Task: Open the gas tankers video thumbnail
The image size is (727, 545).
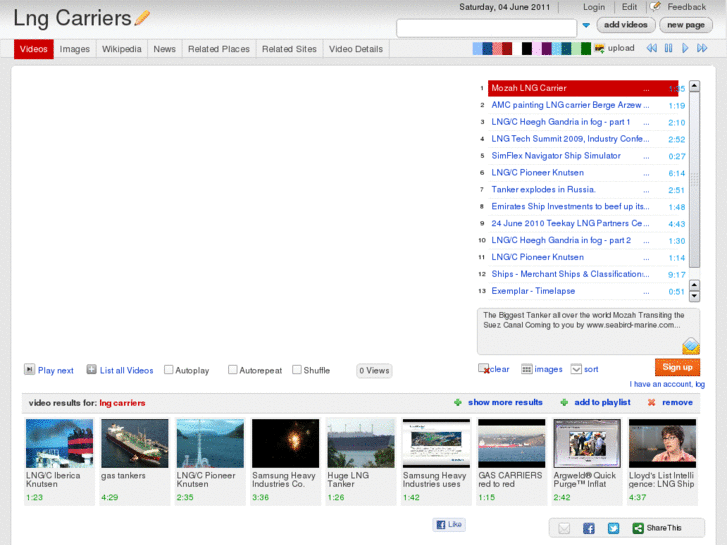Action: tap(135, 443)
